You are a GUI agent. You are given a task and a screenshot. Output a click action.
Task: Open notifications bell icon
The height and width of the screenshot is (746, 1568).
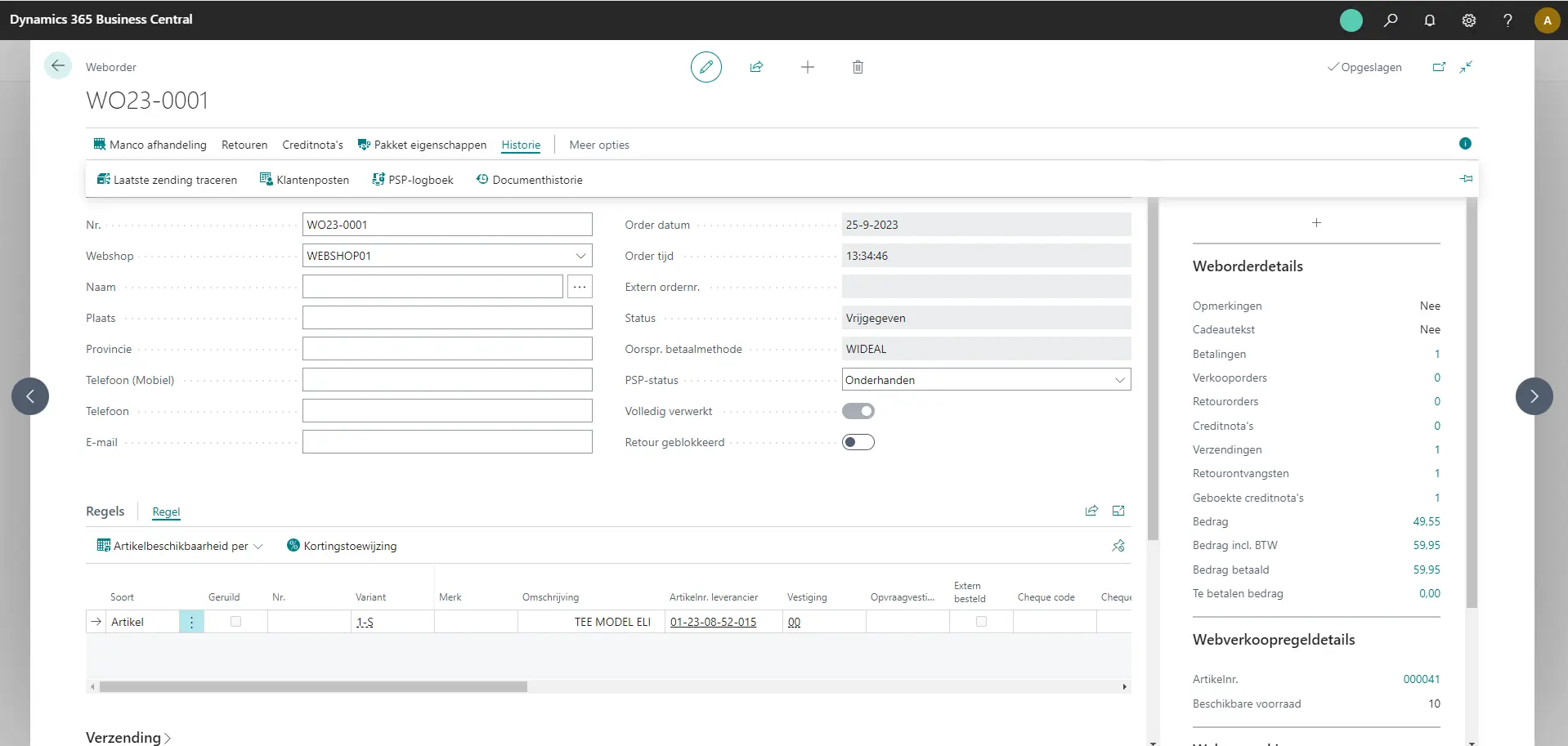pyautogui.click(x=1430, y=20)
